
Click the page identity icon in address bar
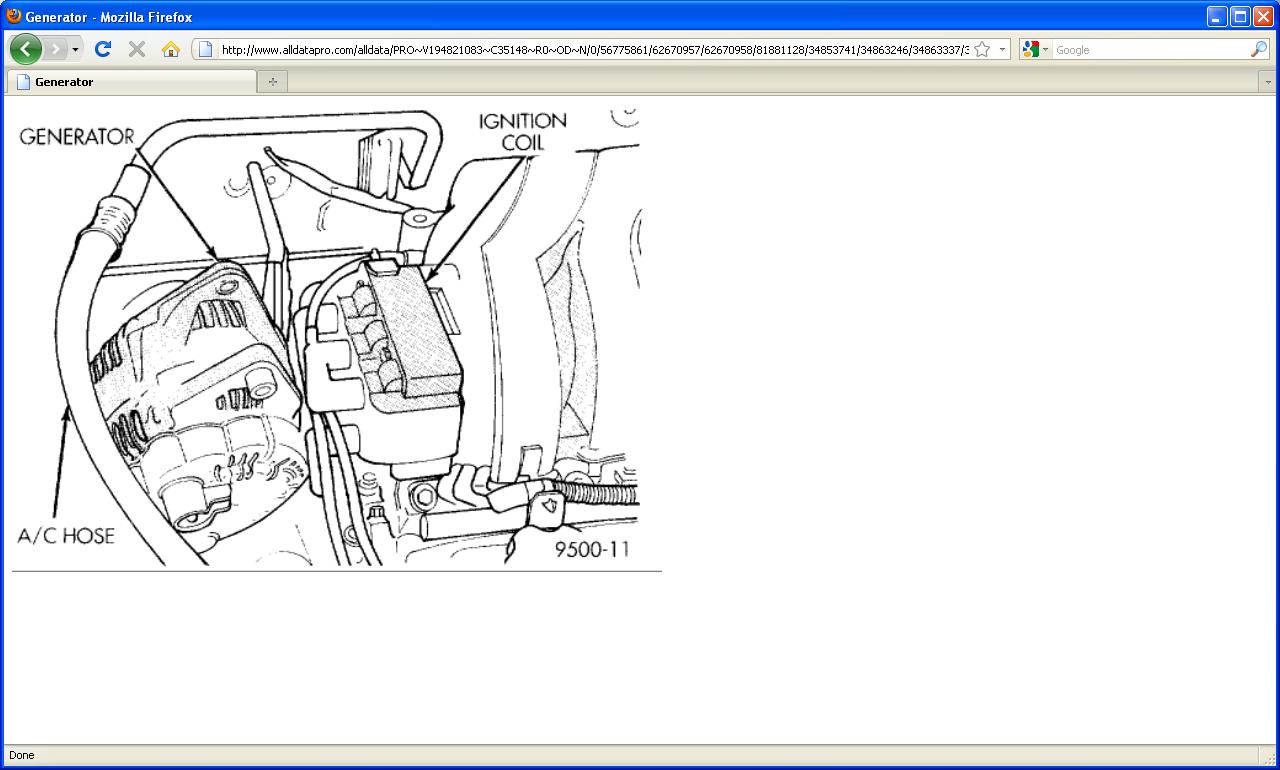(x=205, y=49)
